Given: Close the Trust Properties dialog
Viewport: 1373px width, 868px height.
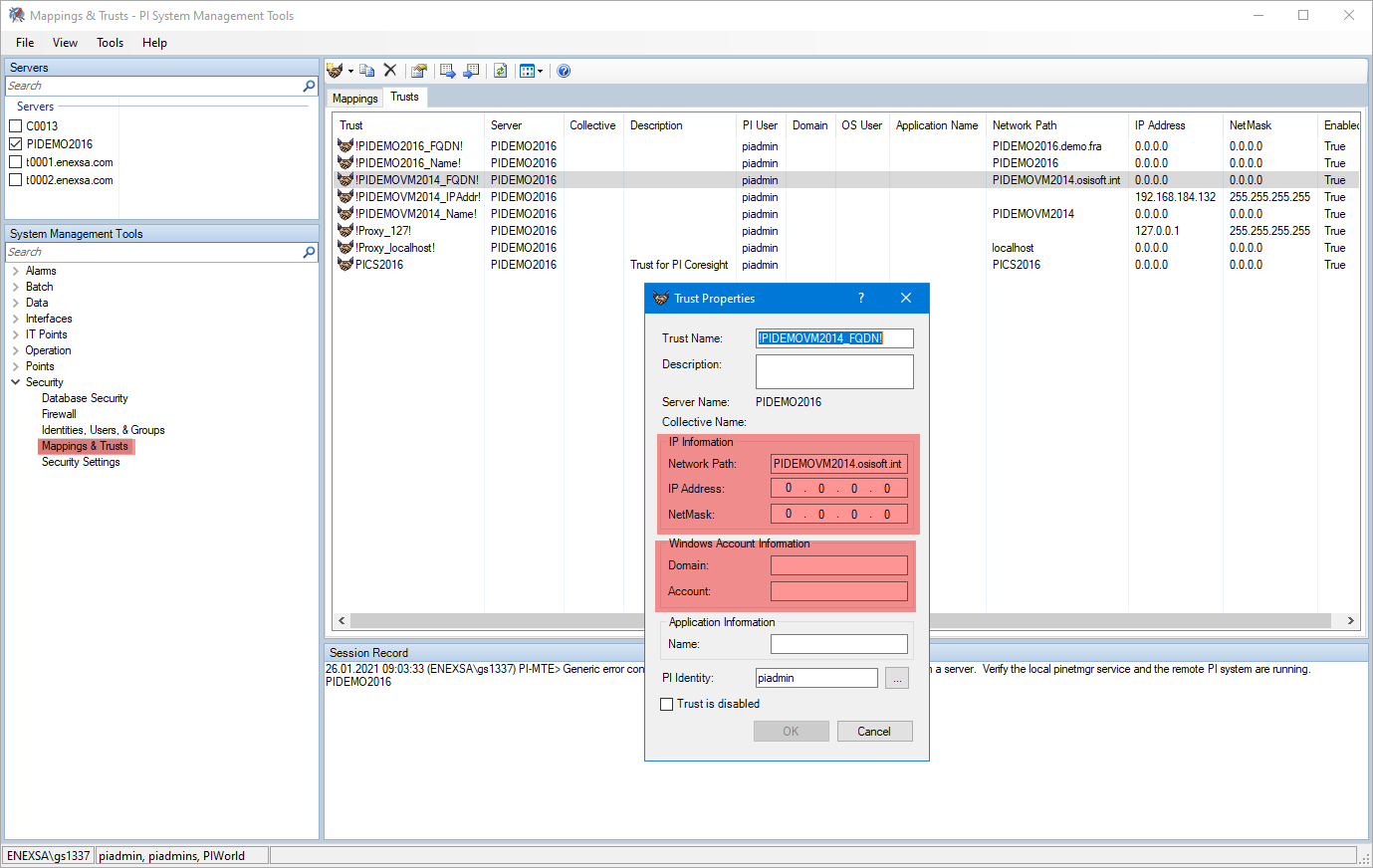Looking at the screenshot, I should point(906,299).
